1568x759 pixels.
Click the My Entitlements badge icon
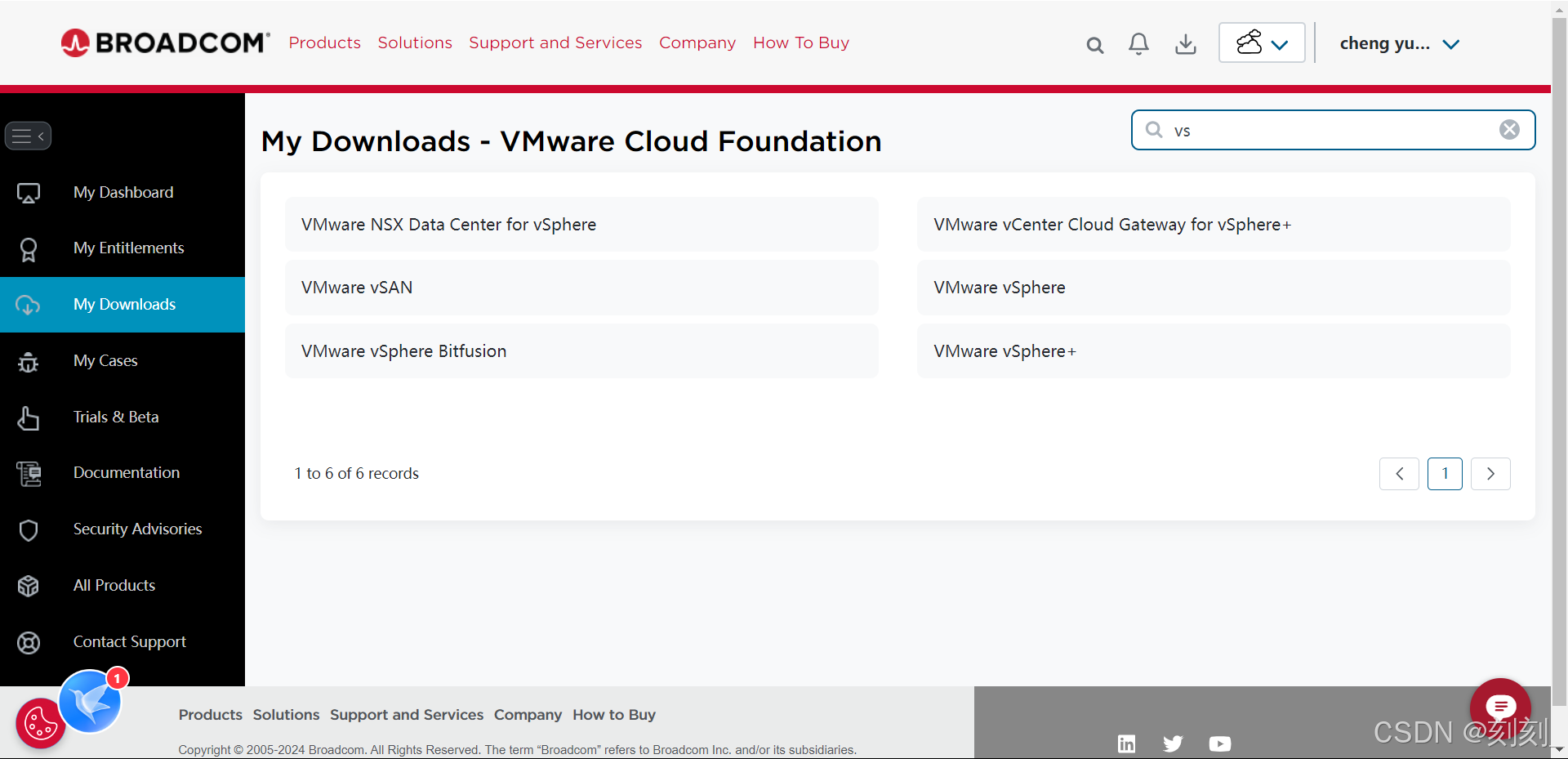click(29, 248)
